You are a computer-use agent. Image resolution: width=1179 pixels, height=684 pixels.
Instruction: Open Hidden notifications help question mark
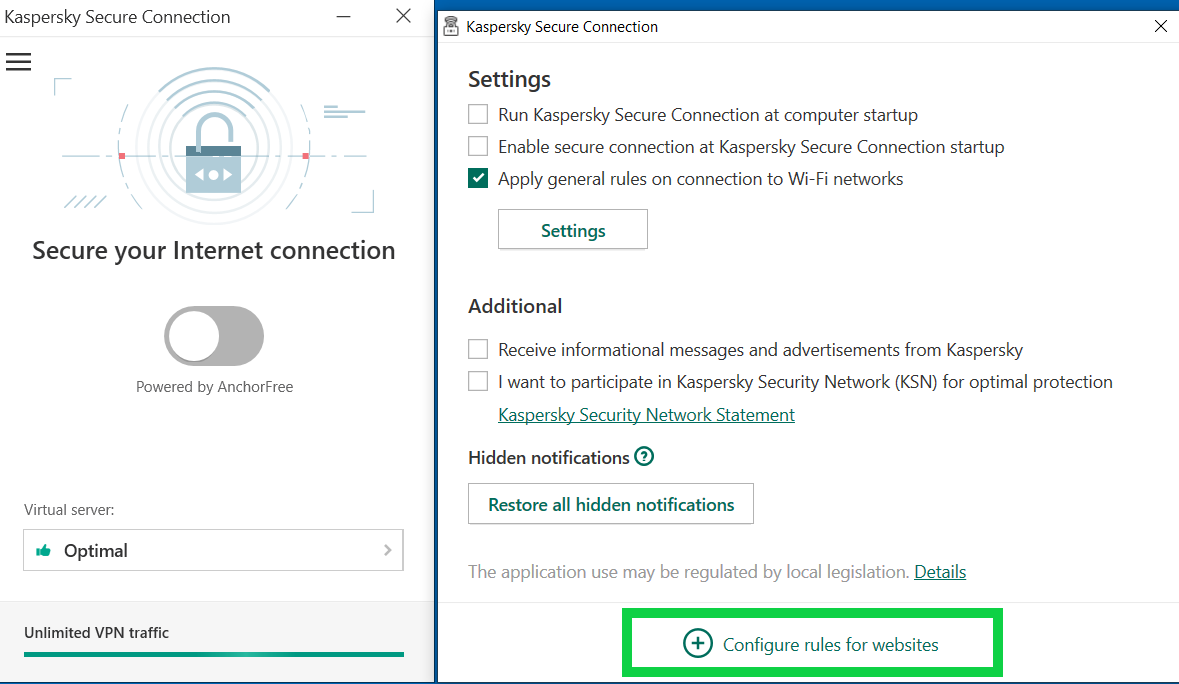pos(644,456)
